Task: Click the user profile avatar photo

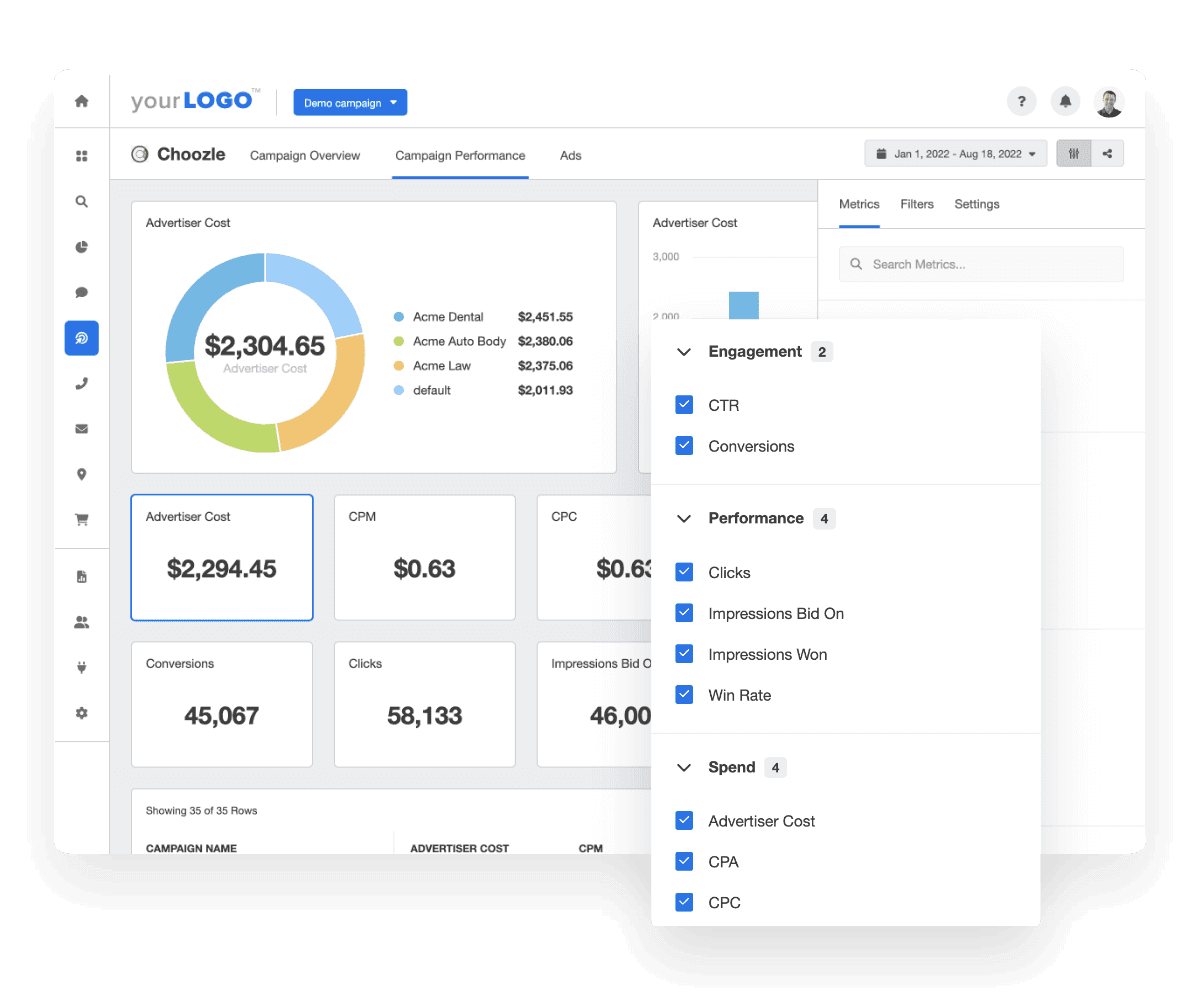Action: tap(1110, 101)
